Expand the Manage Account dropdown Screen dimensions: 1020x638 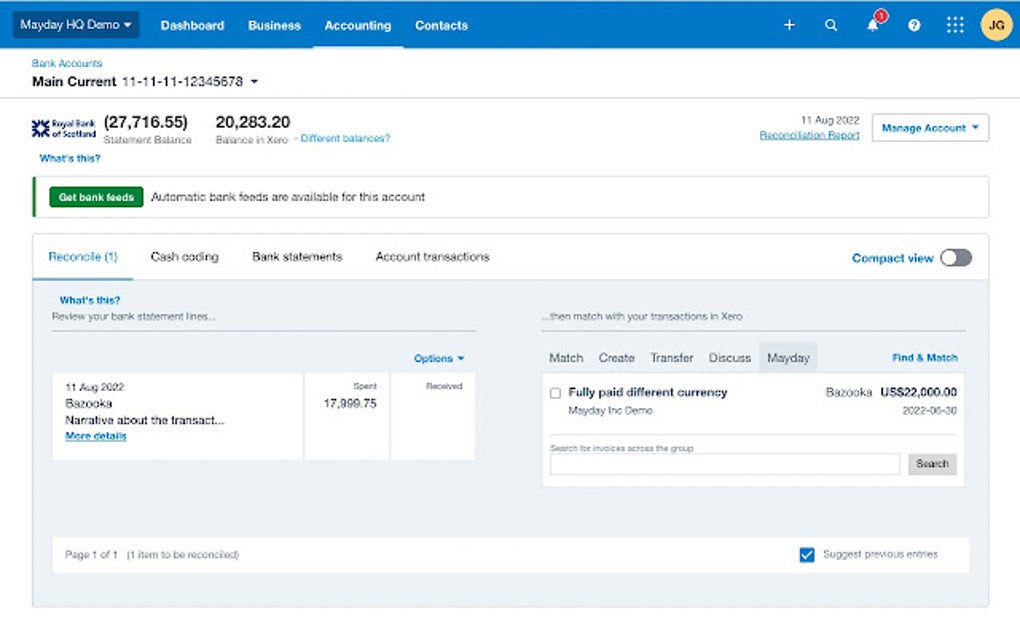(x=929, y=128)
